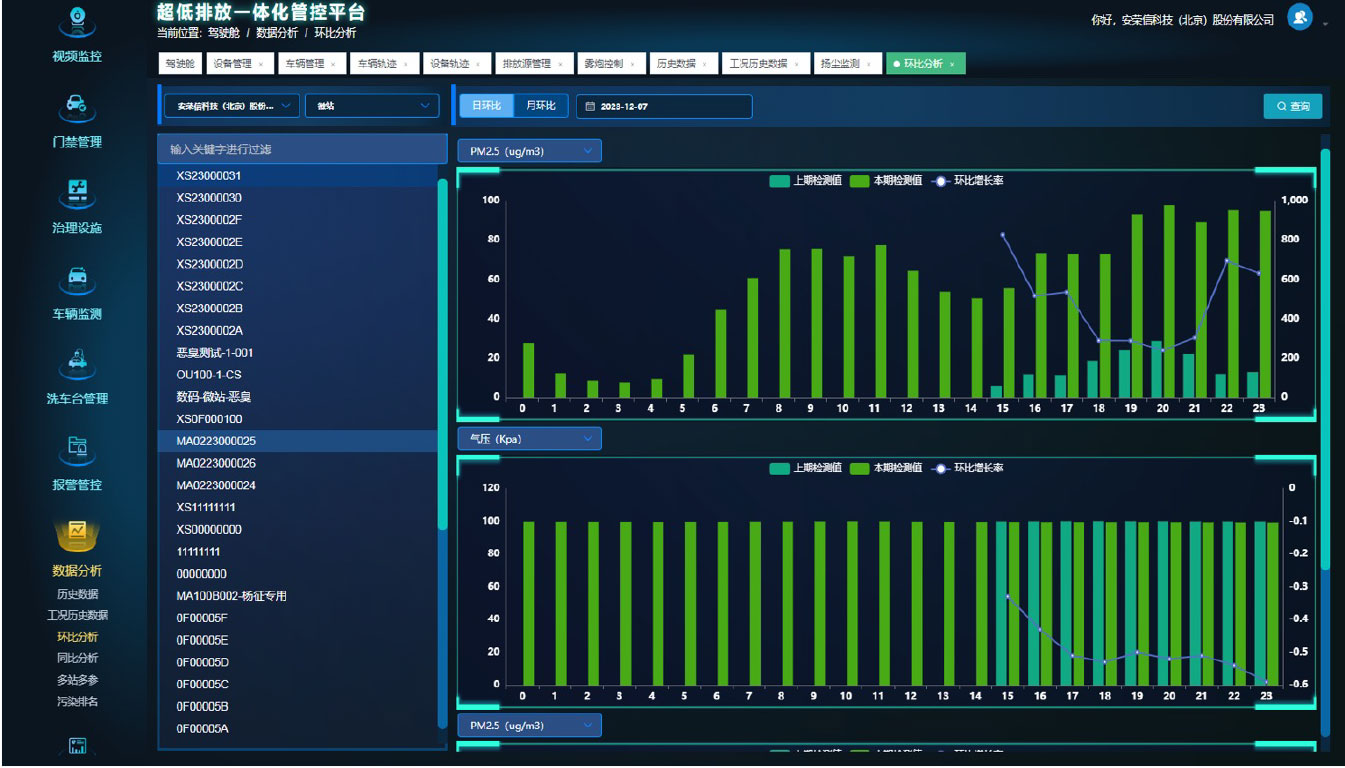Click the 报警管控 alarm control icon
1345x768 pixels.
coord(77,448)
